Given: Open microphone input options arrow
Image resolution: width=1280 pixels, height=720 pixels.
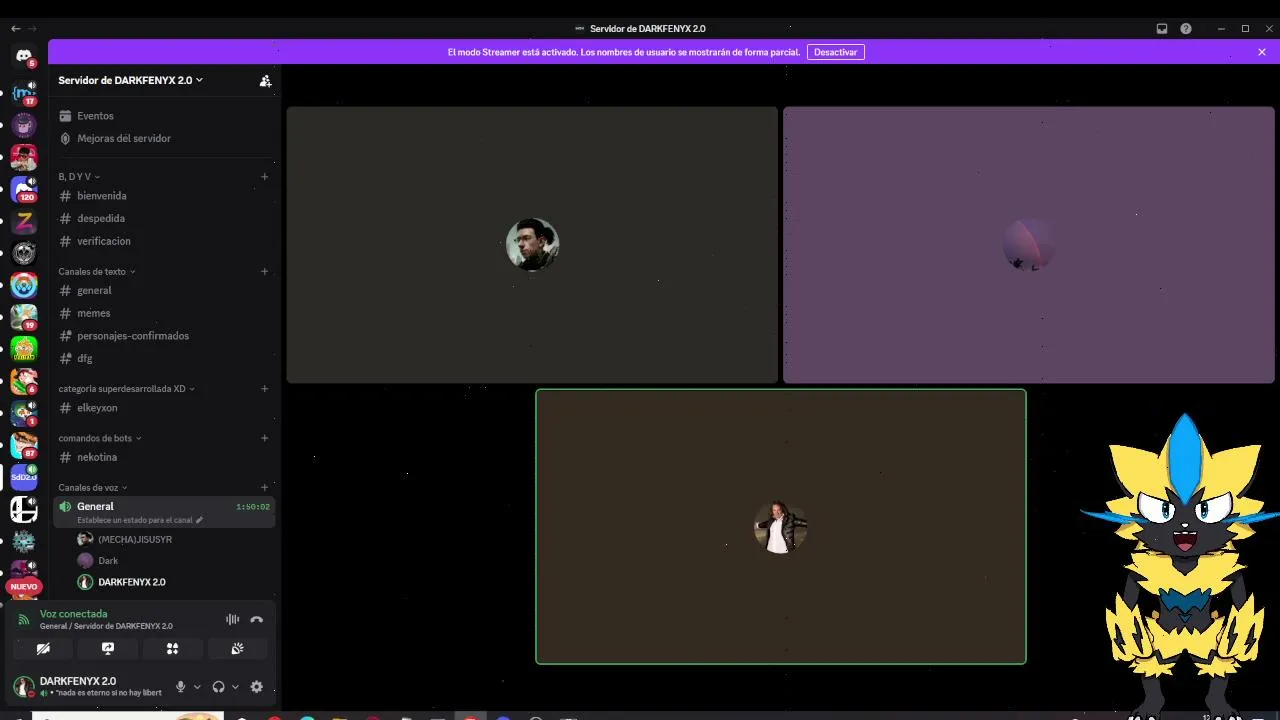Looking at the screenshot, I should click(197, 687).
